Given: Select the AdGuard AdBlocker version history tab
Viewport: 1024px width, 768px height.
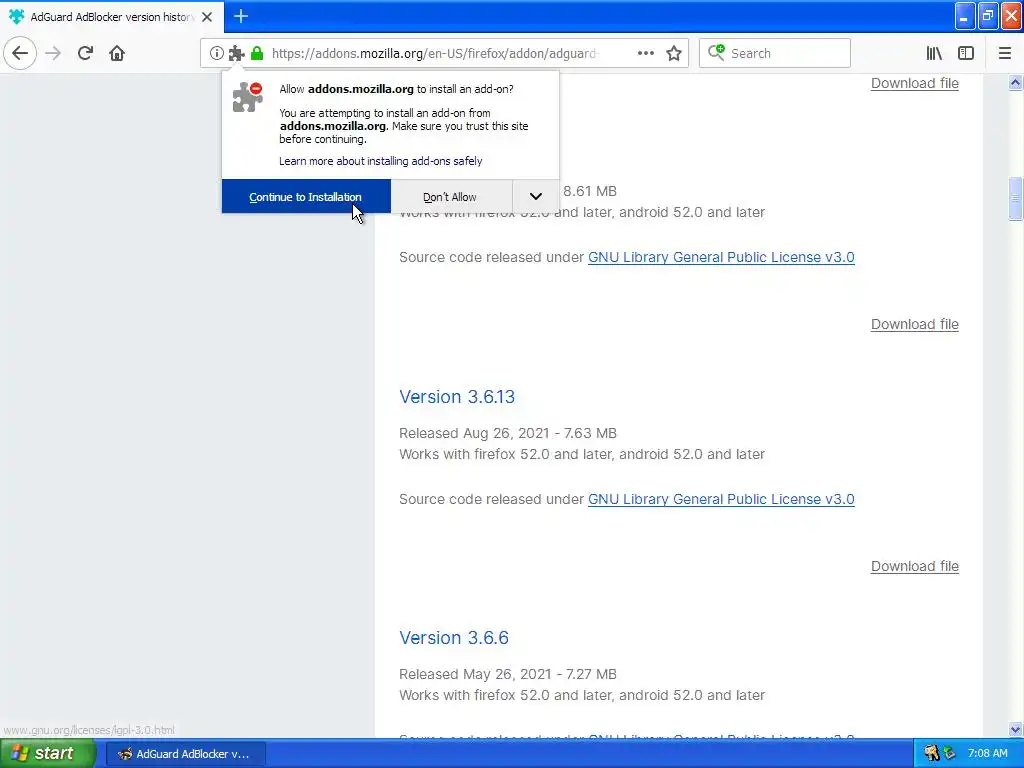Looking at the screenshot, I should (x=112, y=17).
